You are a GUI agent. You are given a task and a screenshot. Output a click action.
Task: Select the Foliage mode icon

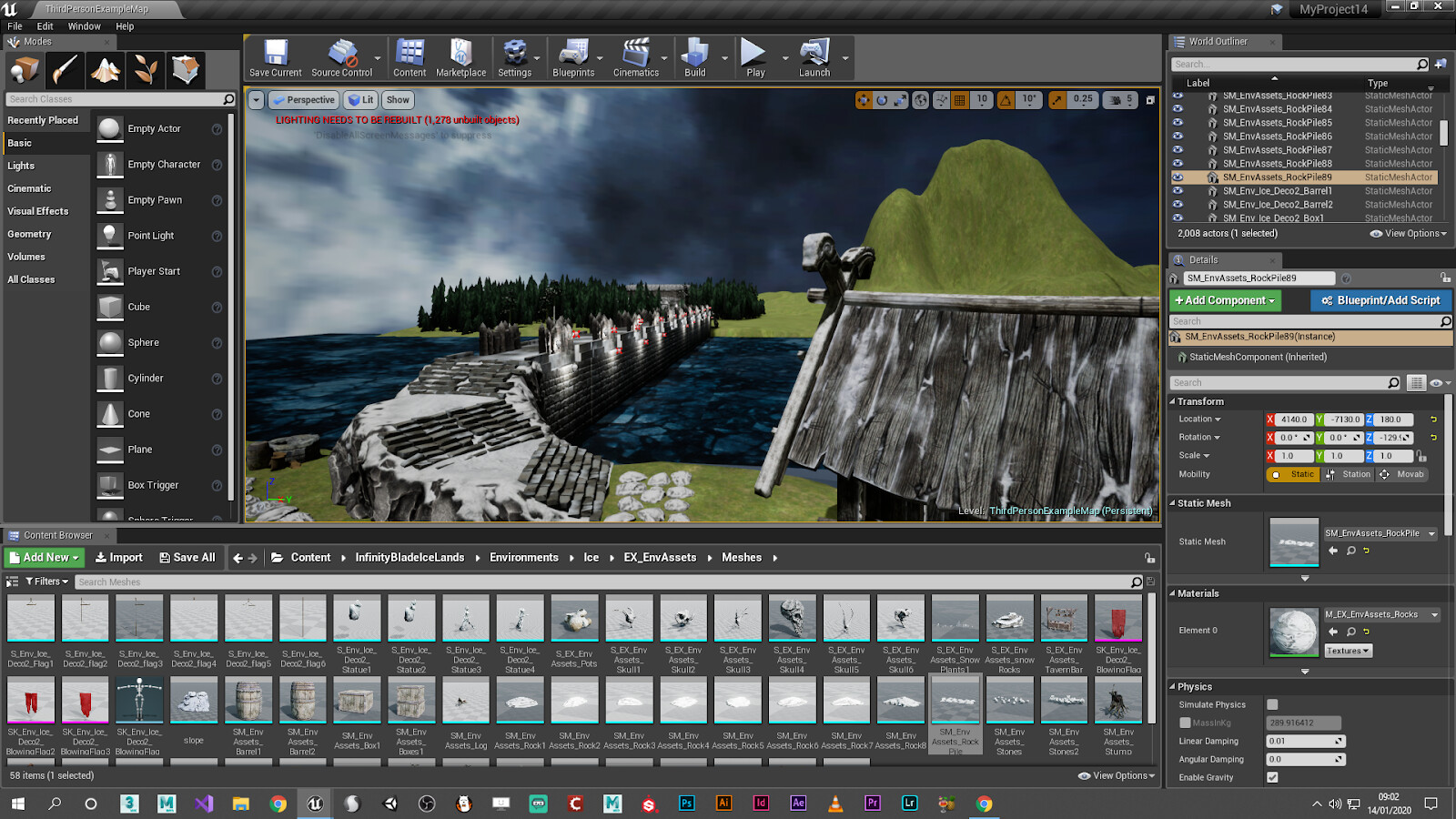(145, 69)
